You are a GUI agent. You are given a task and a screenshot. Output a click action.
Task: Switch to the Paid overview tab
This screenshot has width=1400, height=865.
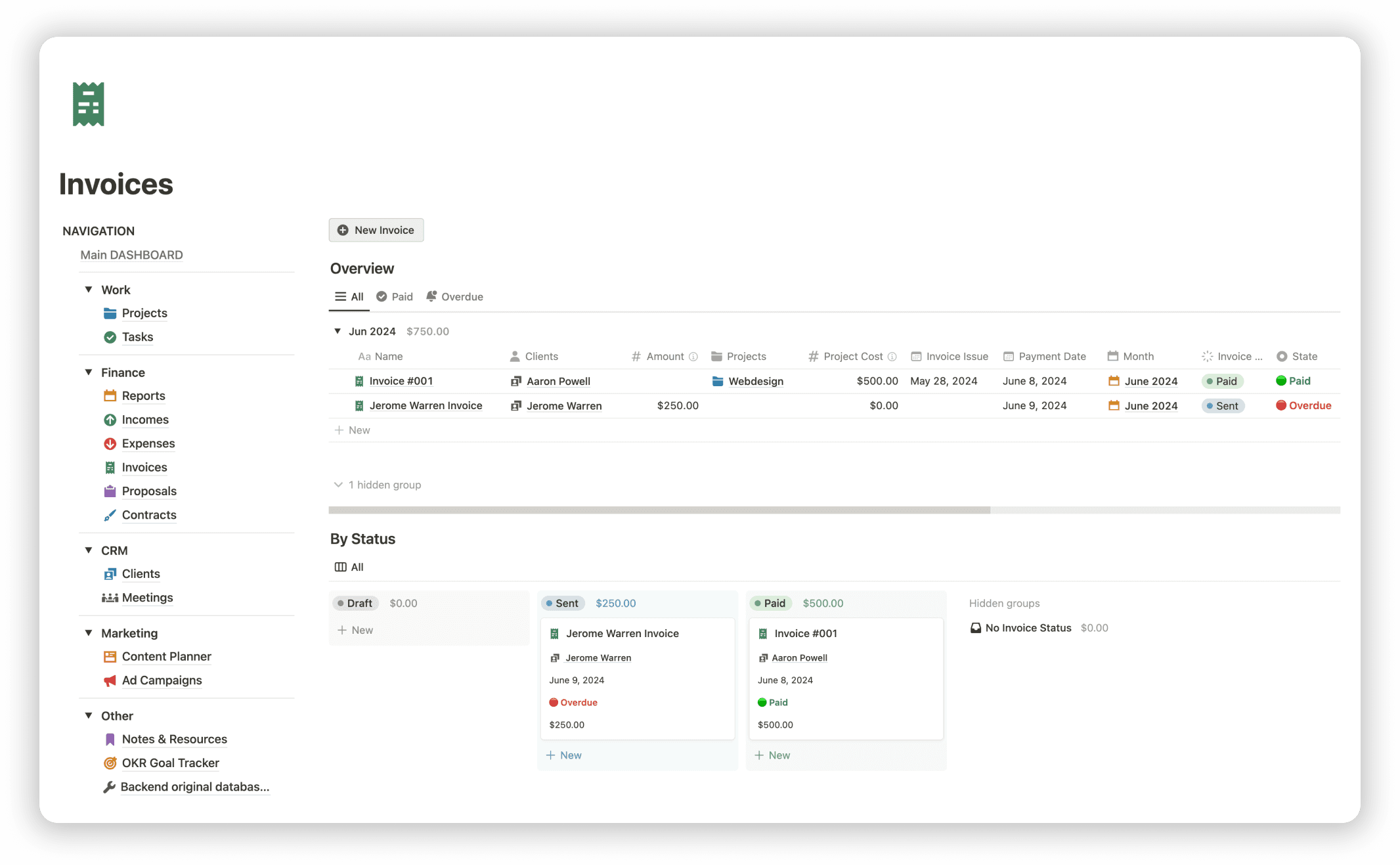395,297
